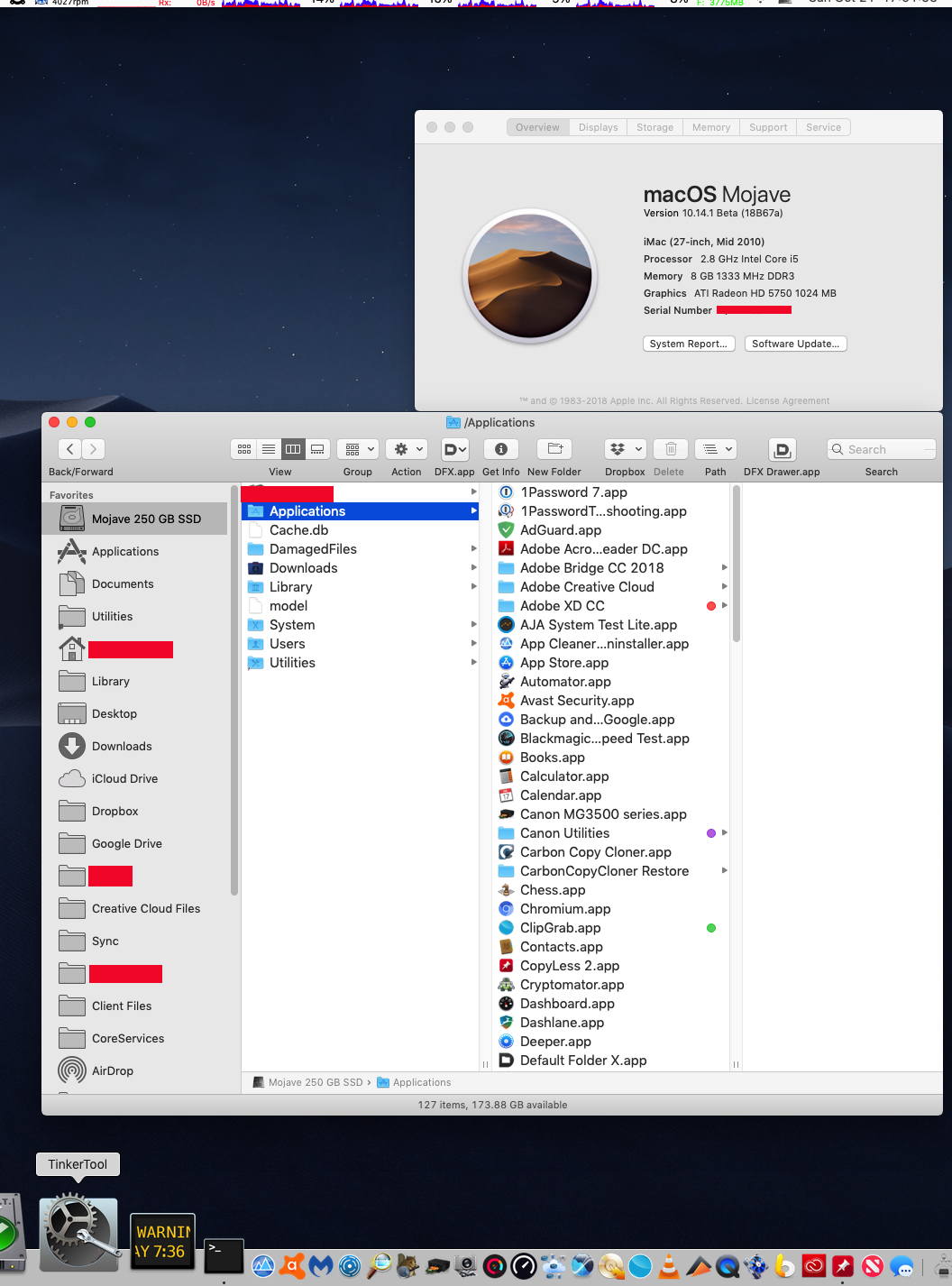This screenshot has width=952, height=1286.
Task: Open Adobe Creative Cloud red Dock icon
Action: [x=814, y=1266]
